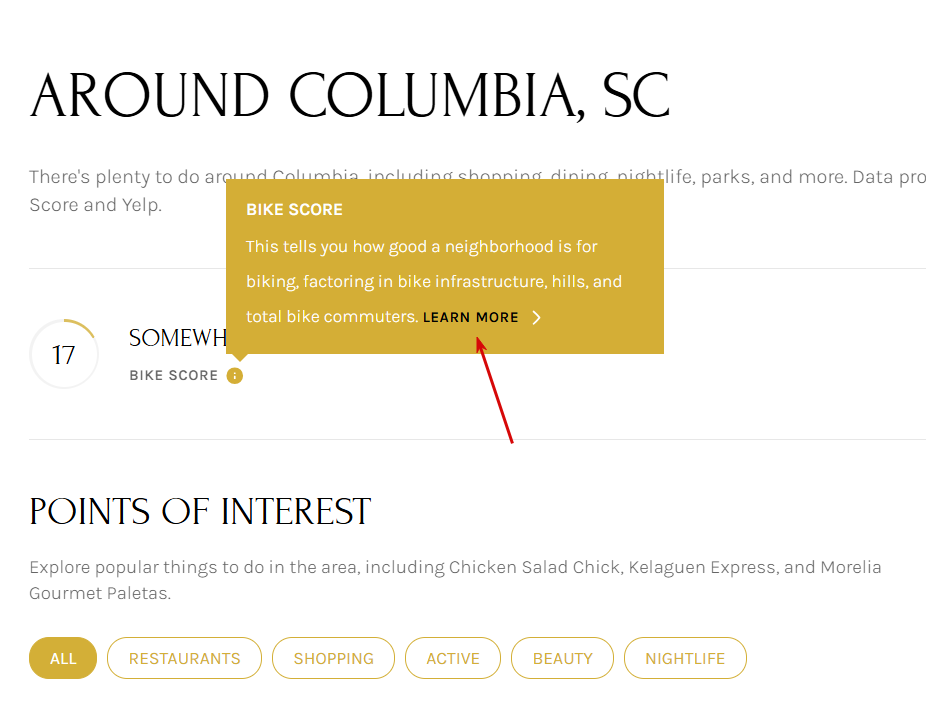Click the circular 17 bike score gauge

pyautogui.click(x=64, y=354)
